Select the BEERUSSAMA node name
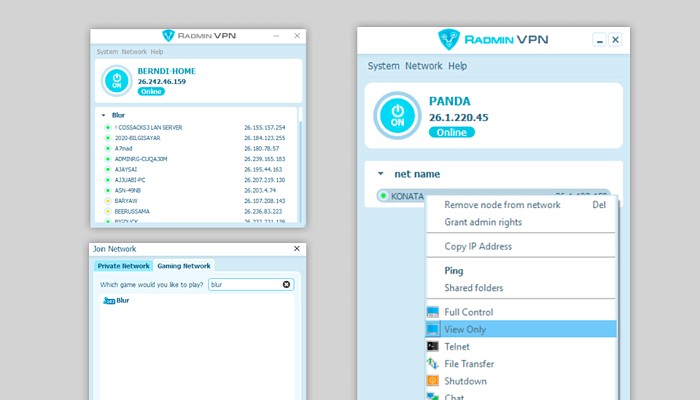The height and width of the screenshot is (400, 700). (x=132, y=211)
